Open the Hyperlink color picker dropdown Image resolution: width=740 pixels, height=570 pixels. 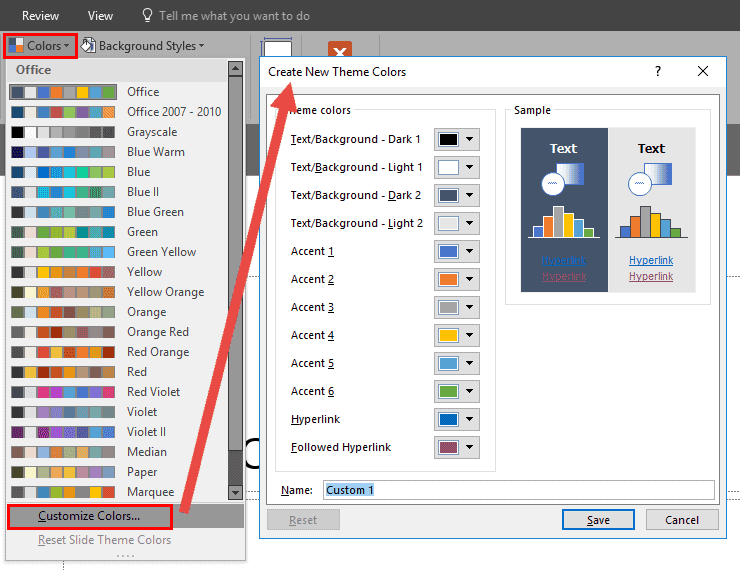coord(469,420)
